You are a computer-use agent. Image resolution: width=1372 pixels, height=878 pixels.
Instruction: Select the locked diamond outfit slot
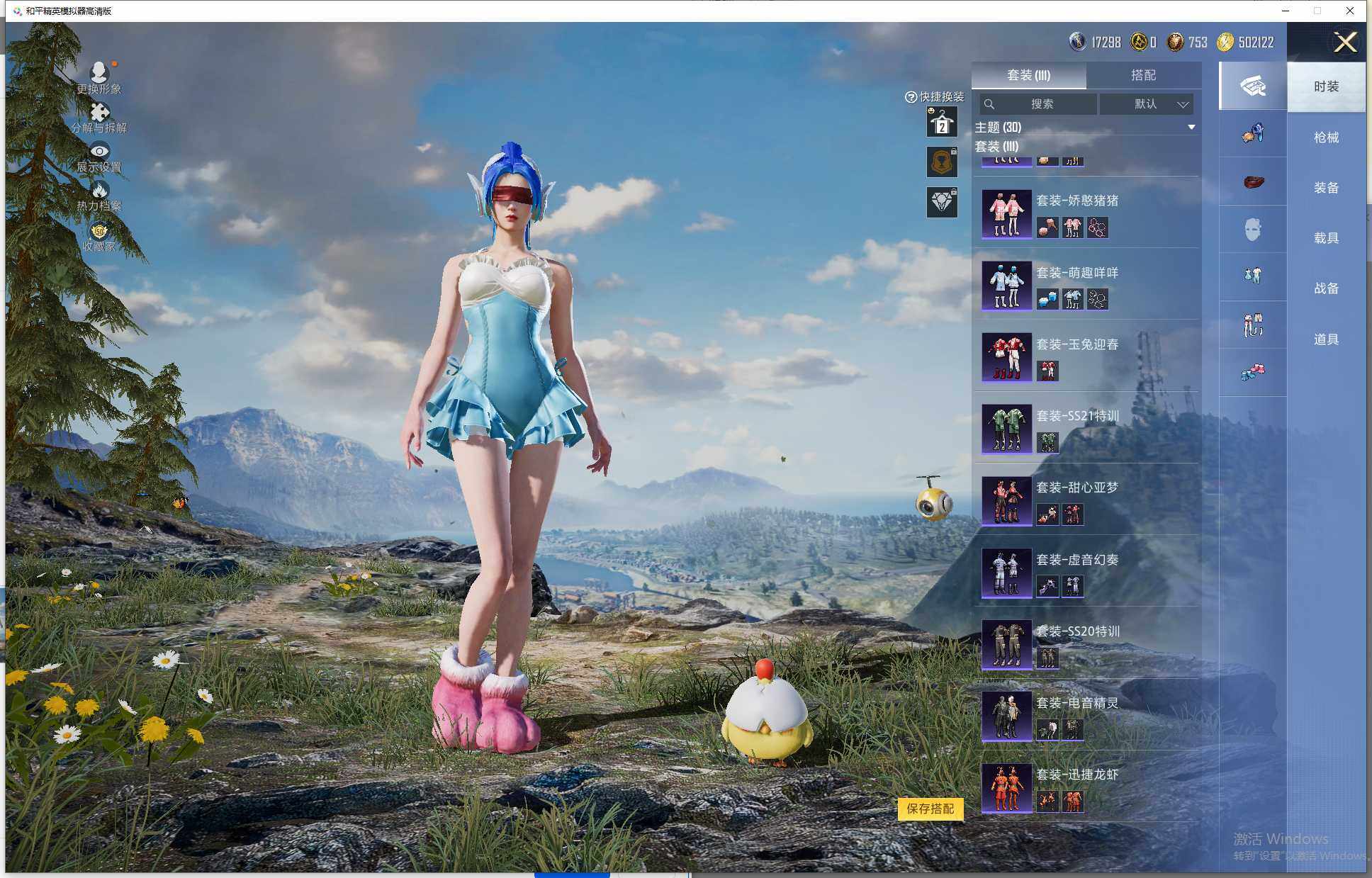[x=942, y=203]
